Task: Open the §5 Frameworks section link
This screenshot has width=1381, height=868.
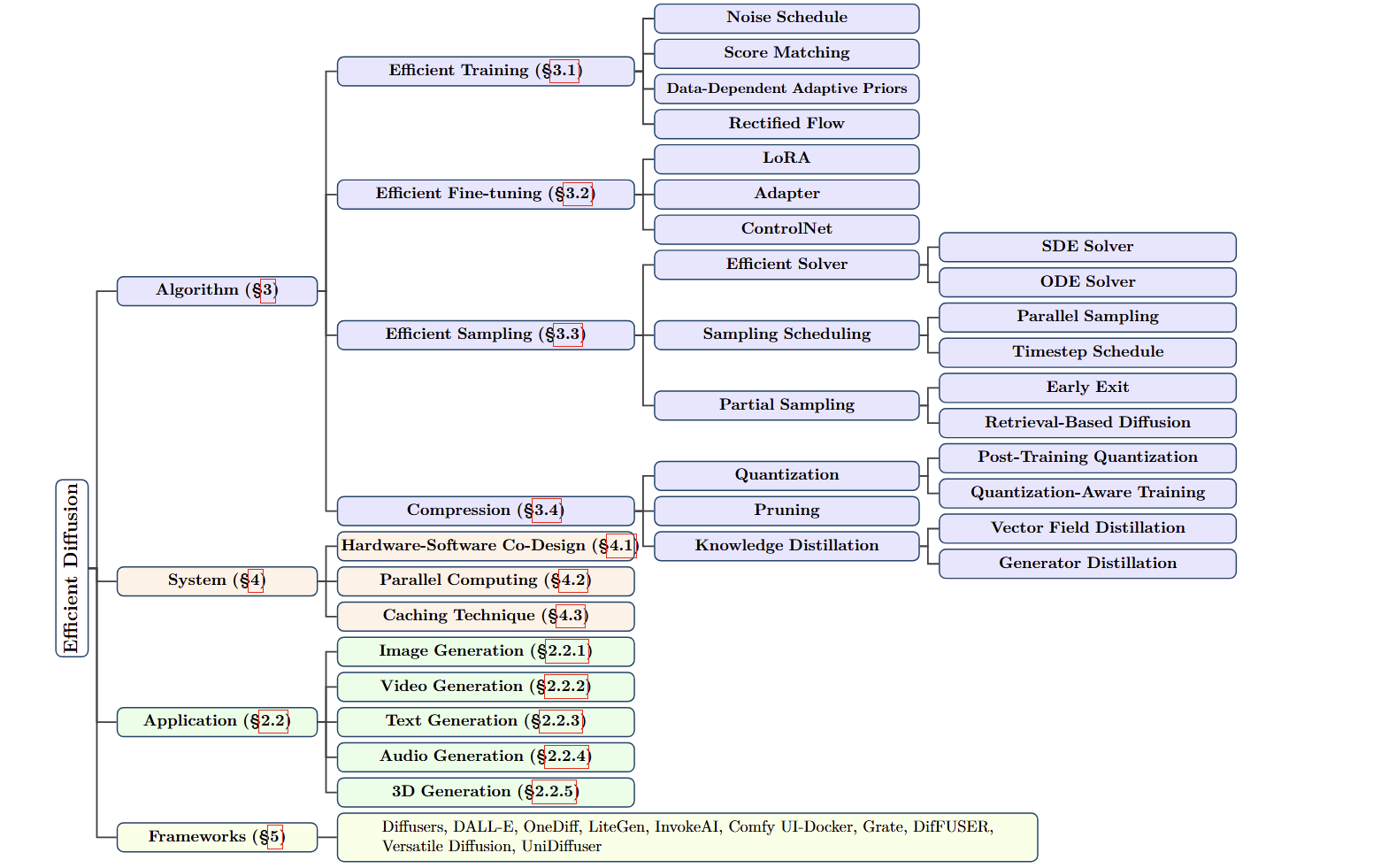Action: coord(274,837)
